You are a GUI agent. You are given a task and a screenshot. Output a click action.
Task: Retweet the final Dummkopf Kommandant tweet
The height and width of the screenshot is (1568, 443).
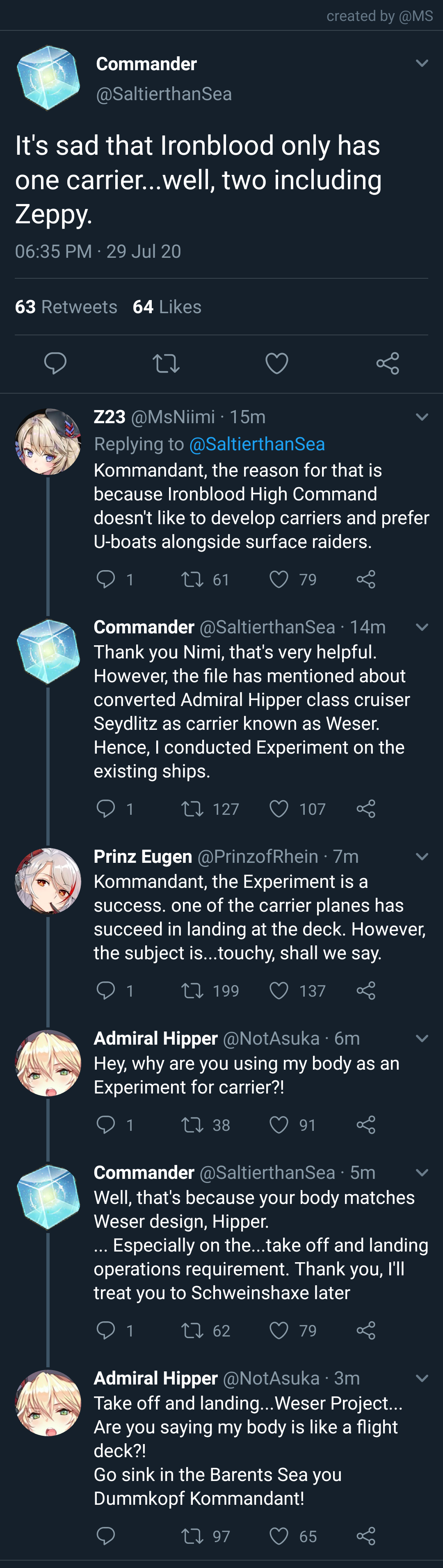[192, 1536]
